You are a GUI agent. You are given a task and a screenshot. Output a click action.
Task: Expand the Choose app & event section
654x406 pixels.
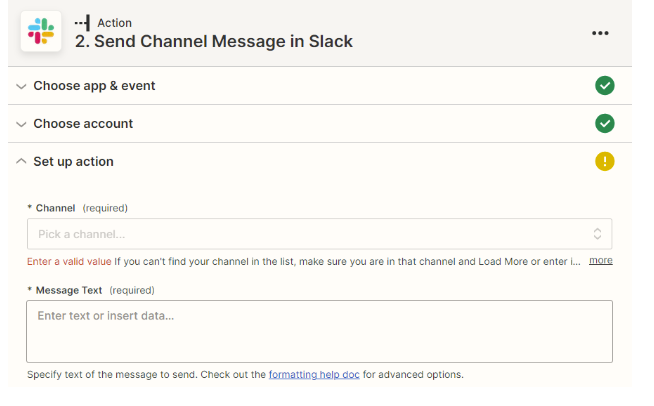(21, 86)
